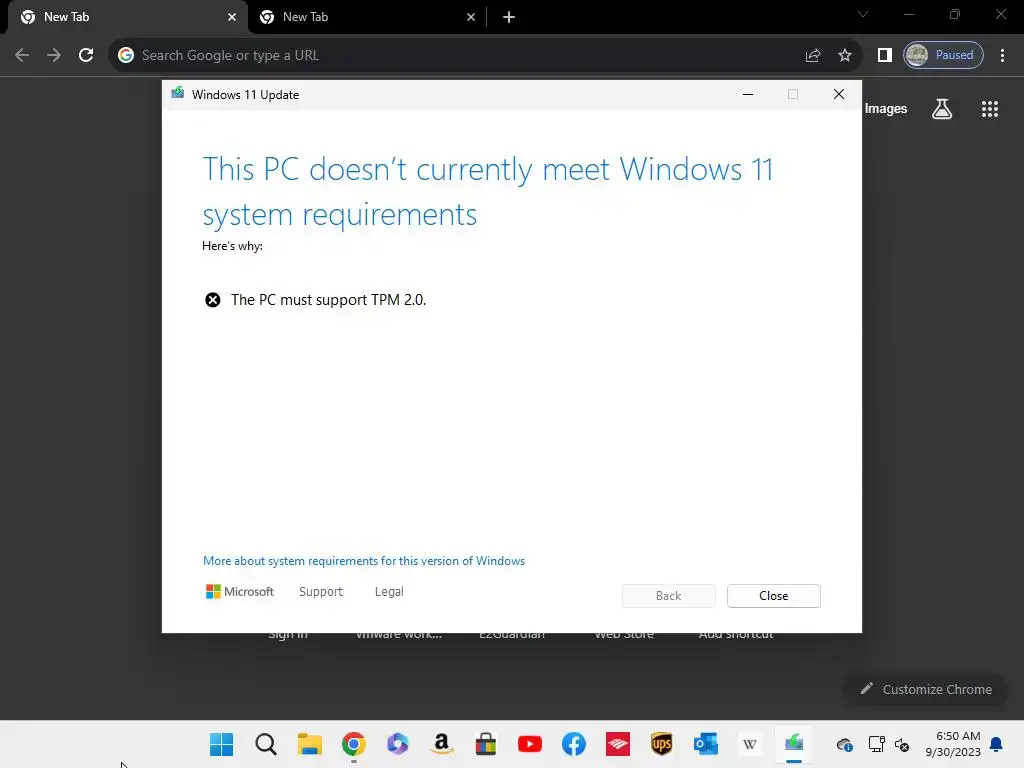Close Windows 11 Update dialog via title X
1024x768 pixels.
[x=839, y=95]
